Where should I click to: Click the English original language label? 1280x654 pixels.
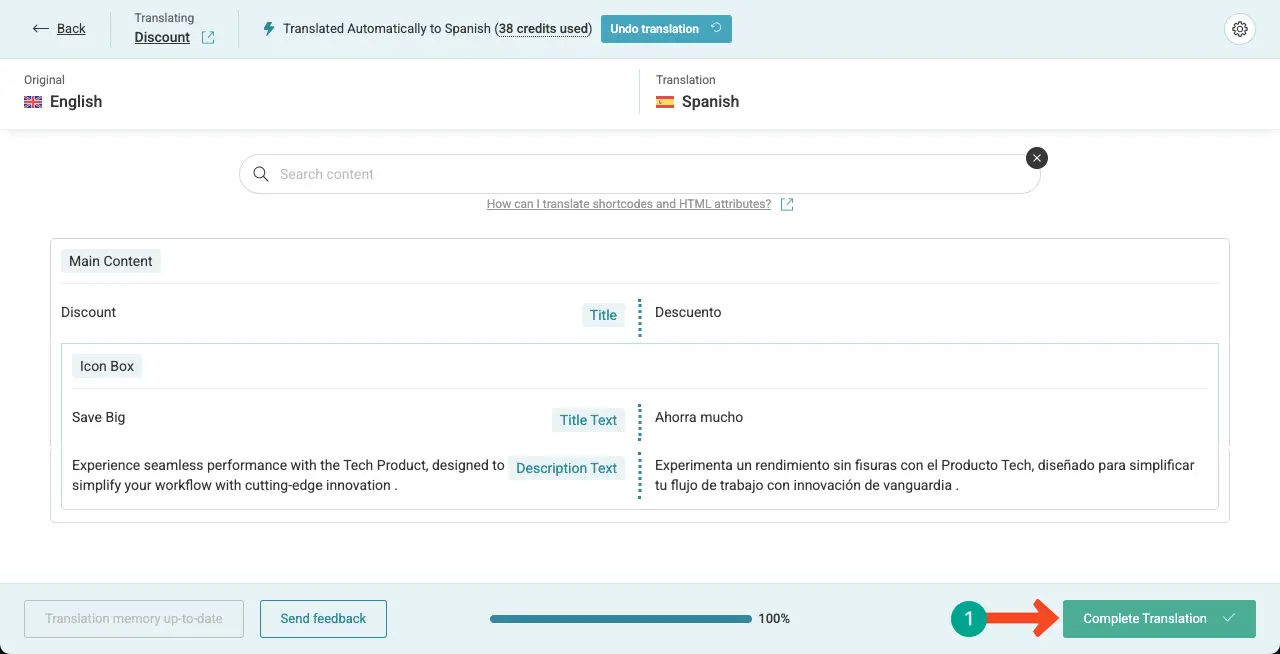(x=76, y=102)
